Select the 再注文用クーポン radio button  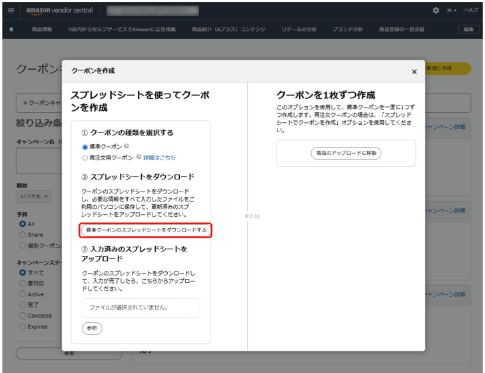point(85,158)
